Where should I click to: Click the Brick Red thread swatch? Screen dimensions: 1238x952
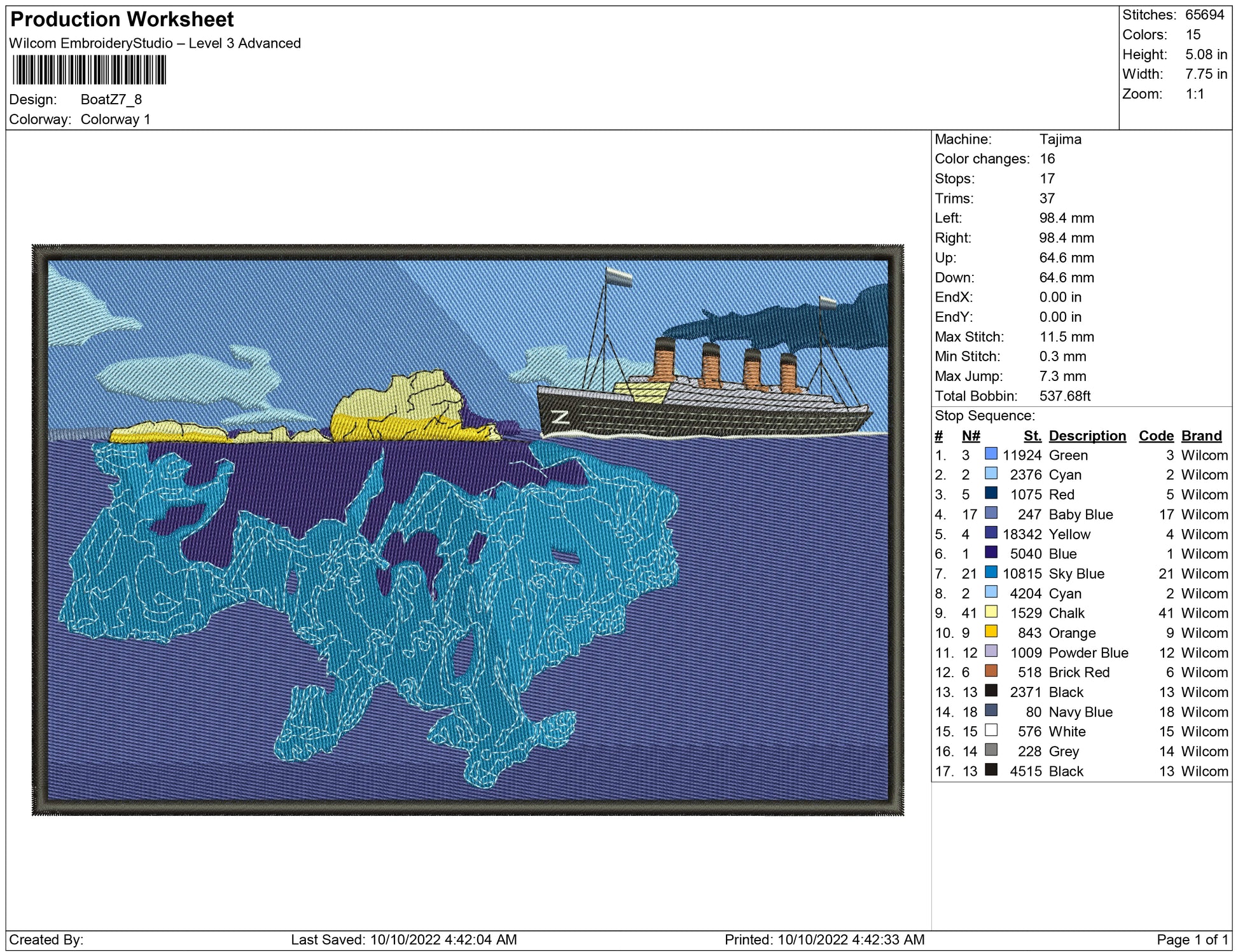tap(991, 671)
